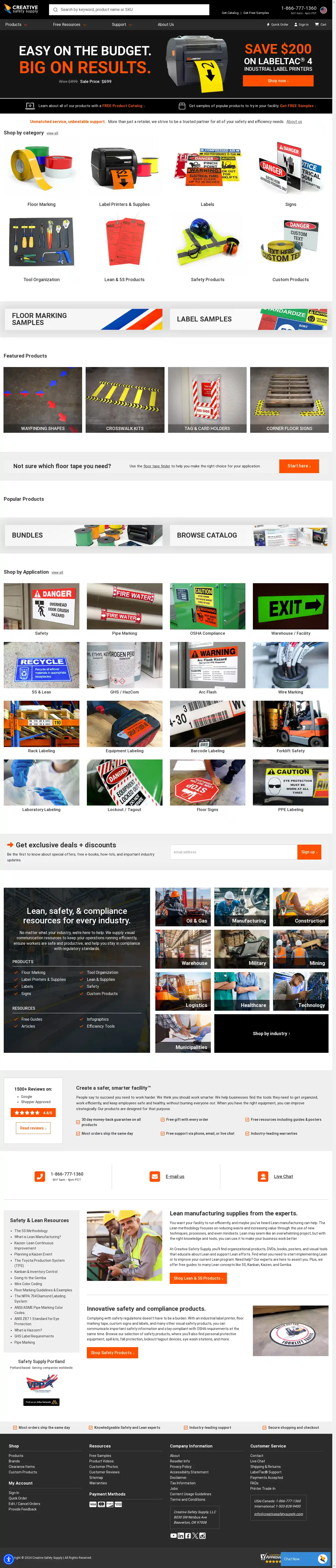
Task: Expand the Support dropdown menu
Action: click(x=122, y=24)
